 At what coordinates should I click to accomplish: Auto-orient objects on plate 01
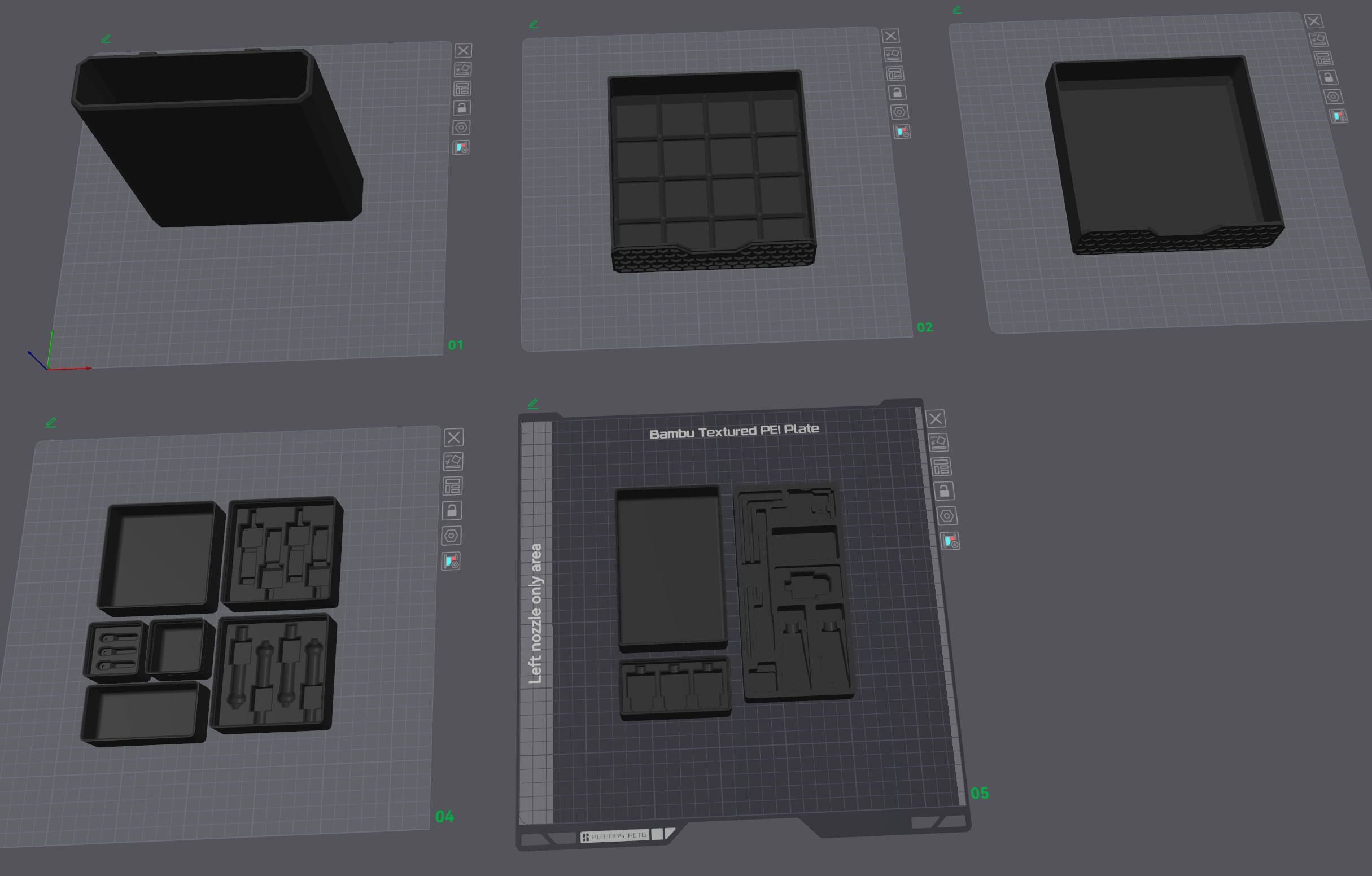[462, 69]
